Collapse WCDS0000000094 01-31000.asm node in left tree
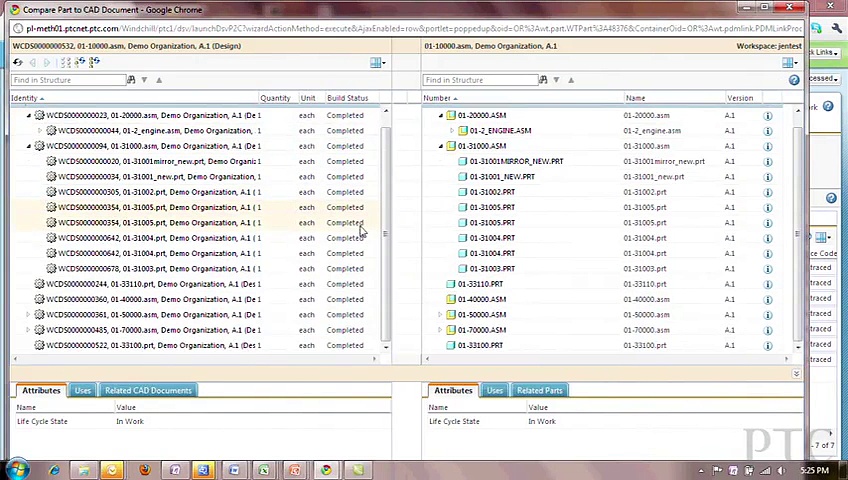 point(29,146)
